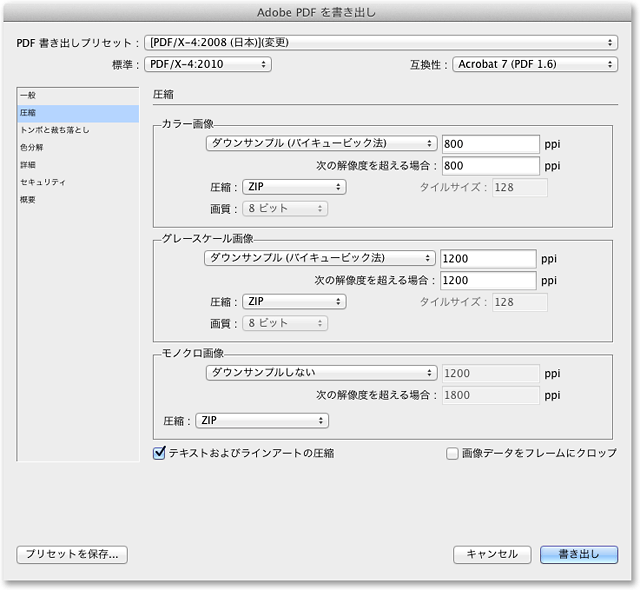Click the カラー画像 800 ppi resolution field
The width and height of the screenshot is (640, 590).
pos(490,143)
